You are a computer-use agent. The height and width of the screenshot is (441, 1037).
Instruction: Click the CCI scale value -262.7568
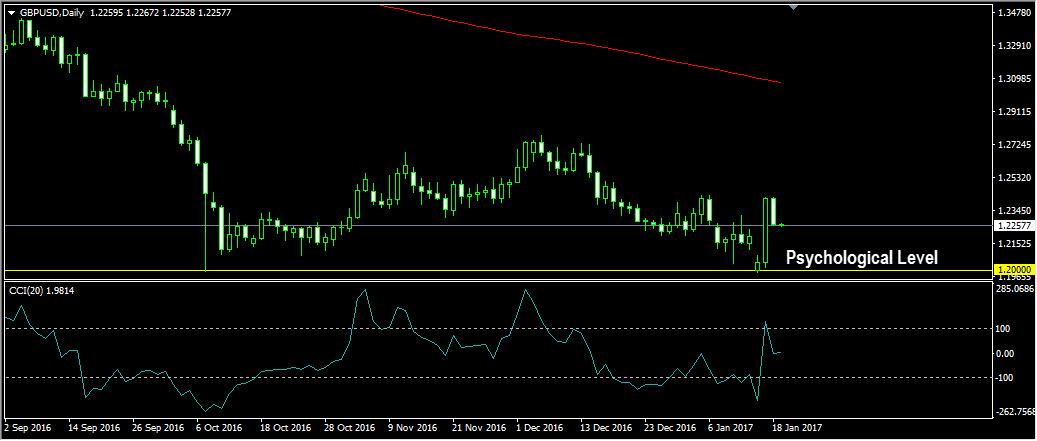[1015, 411]
